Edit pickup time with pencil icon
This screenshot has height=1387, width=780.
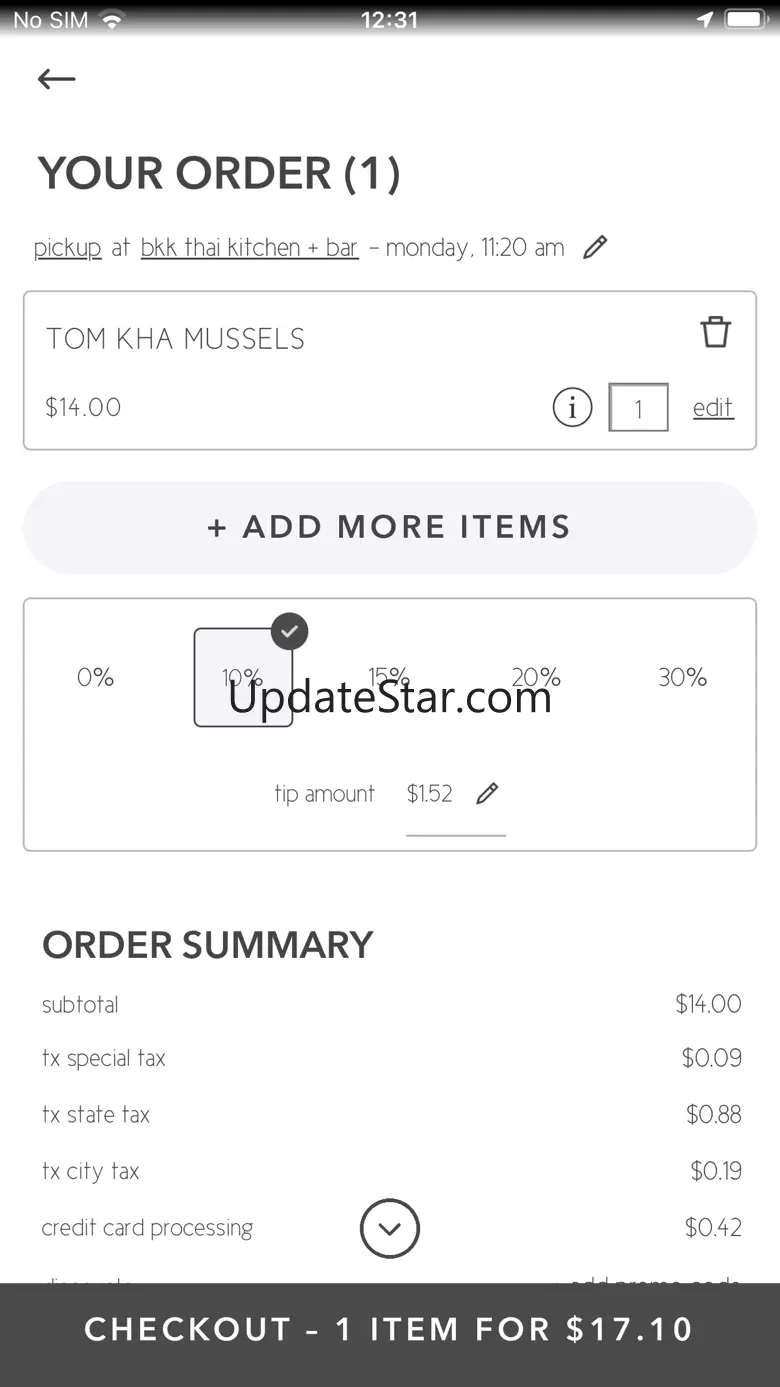[595, 247]
